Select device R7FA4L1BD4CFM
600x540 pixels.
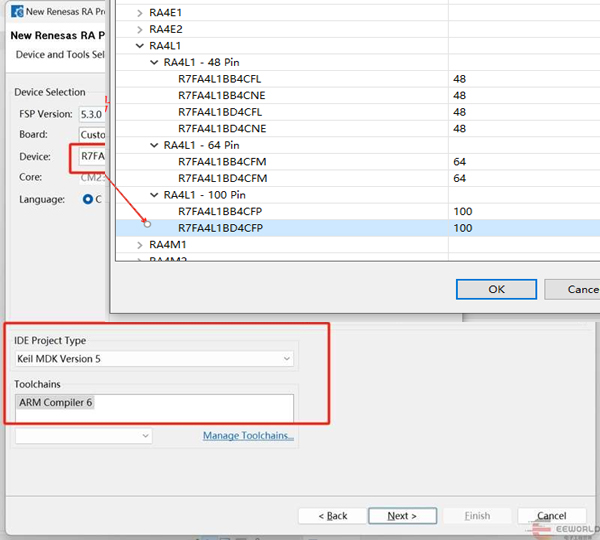[x=223, y=178]
